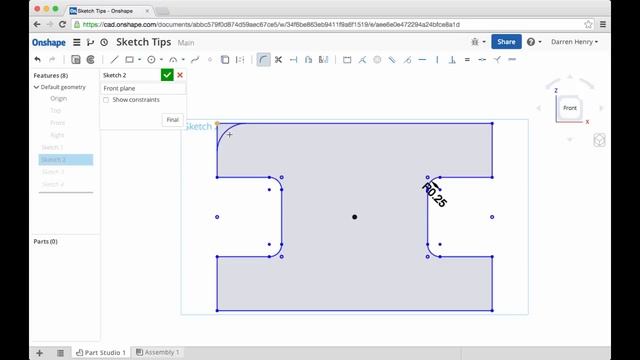Switch to the Assembly 1 tab
The image size is (640, 360).
[158, 352]
